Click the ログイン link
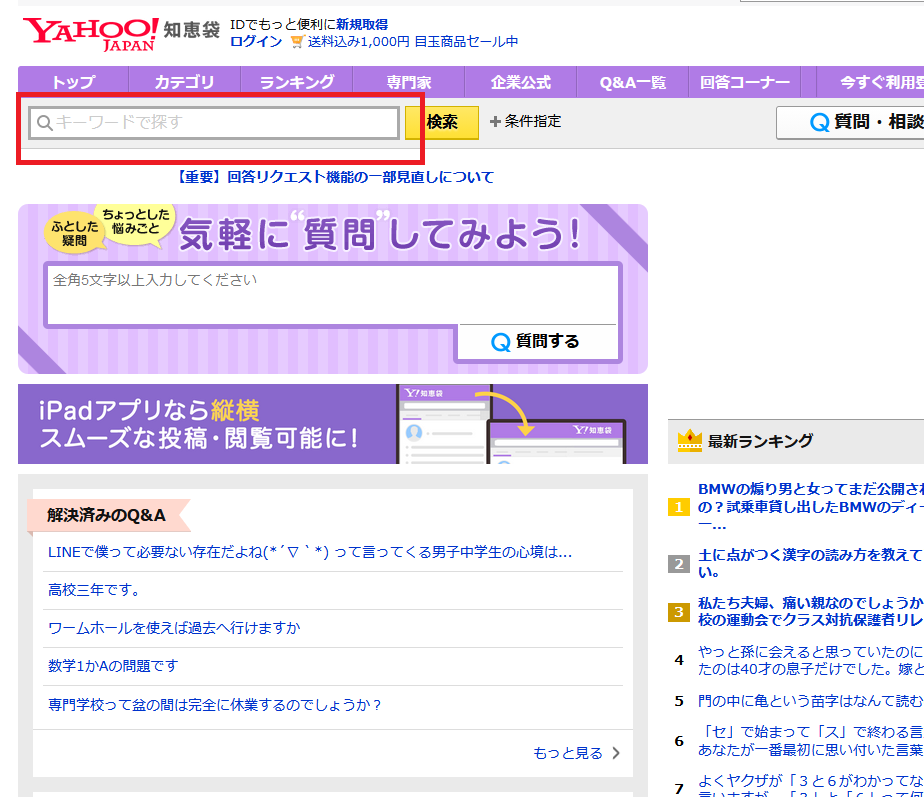Screen dimensions: 924x797 coord(256,42)
